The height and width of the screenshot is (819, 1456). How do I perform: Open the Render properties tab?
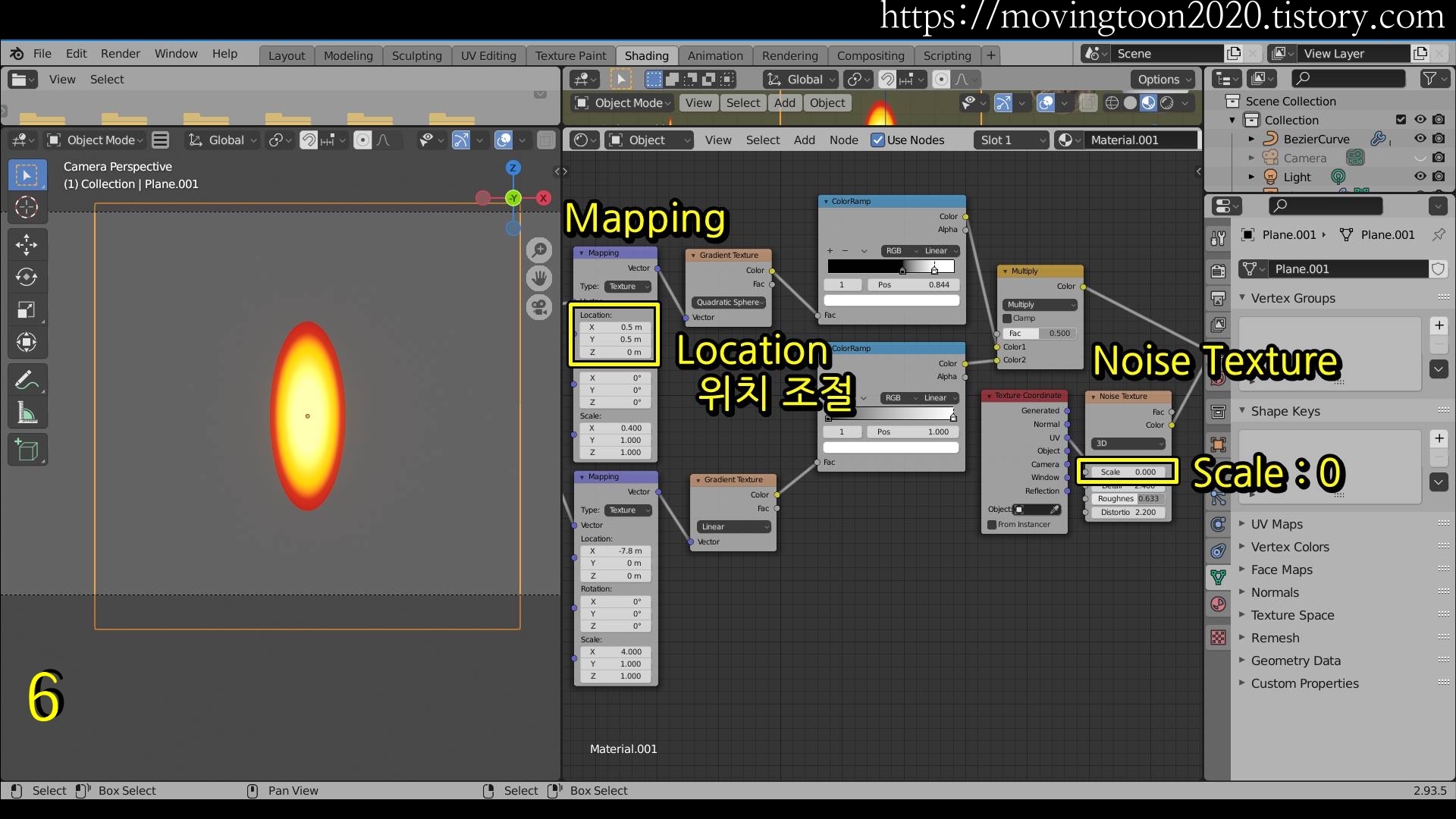1218,271
